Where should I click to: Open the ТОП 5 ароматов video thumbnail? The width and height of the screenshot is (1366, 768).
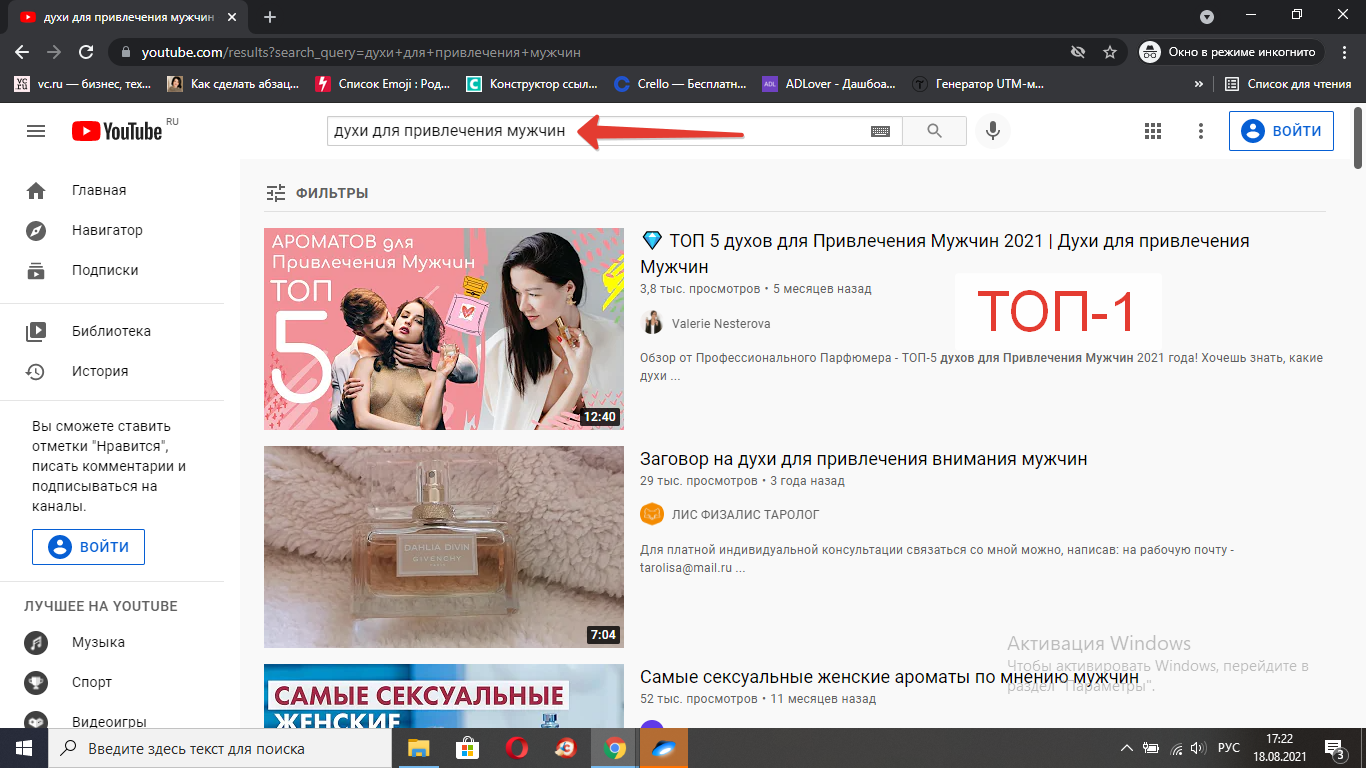444,329
